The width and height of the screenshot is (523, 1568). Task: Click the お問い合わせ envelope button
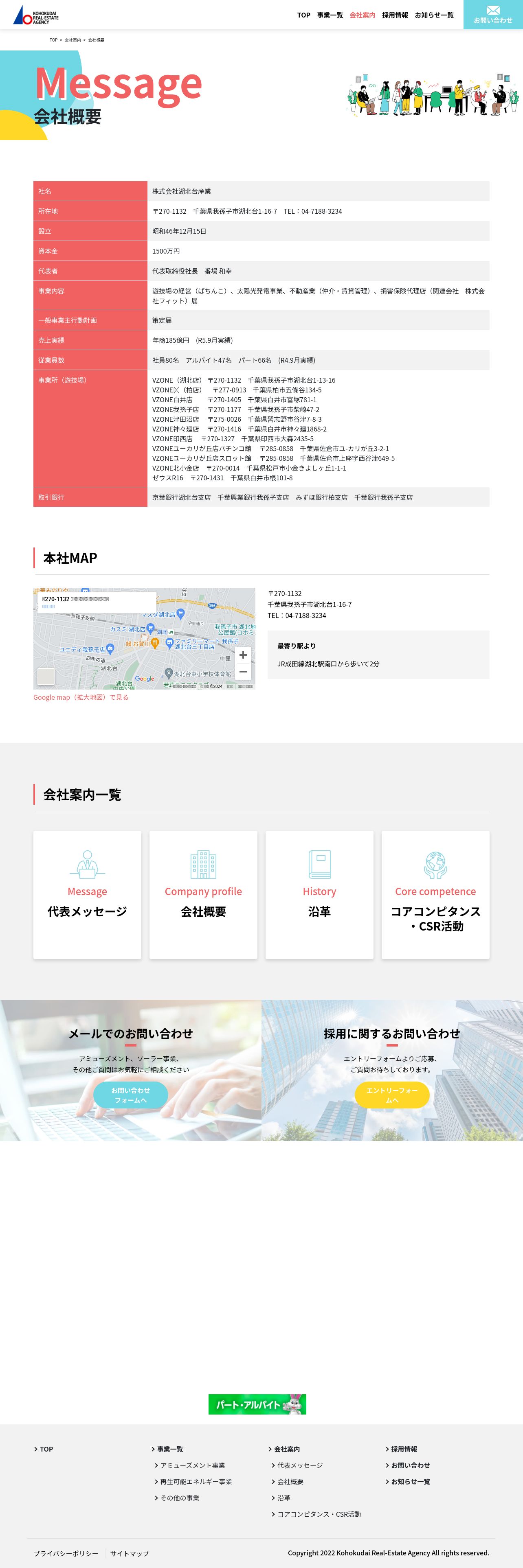coord(493,15)
